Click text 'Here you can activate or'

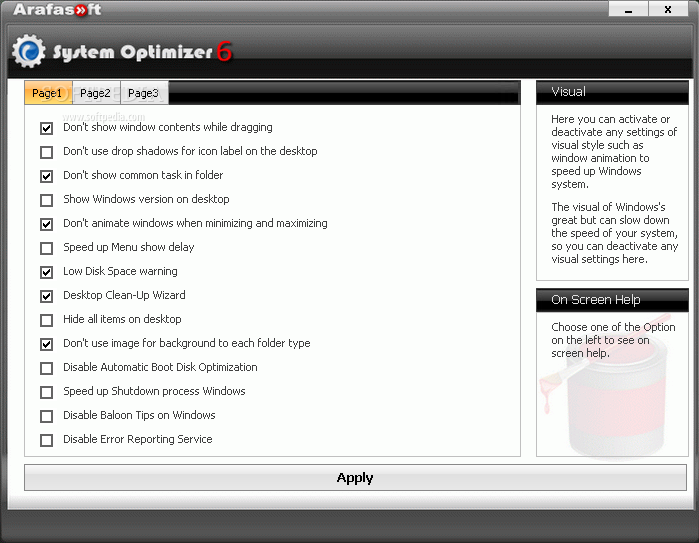tap(610, 119)
